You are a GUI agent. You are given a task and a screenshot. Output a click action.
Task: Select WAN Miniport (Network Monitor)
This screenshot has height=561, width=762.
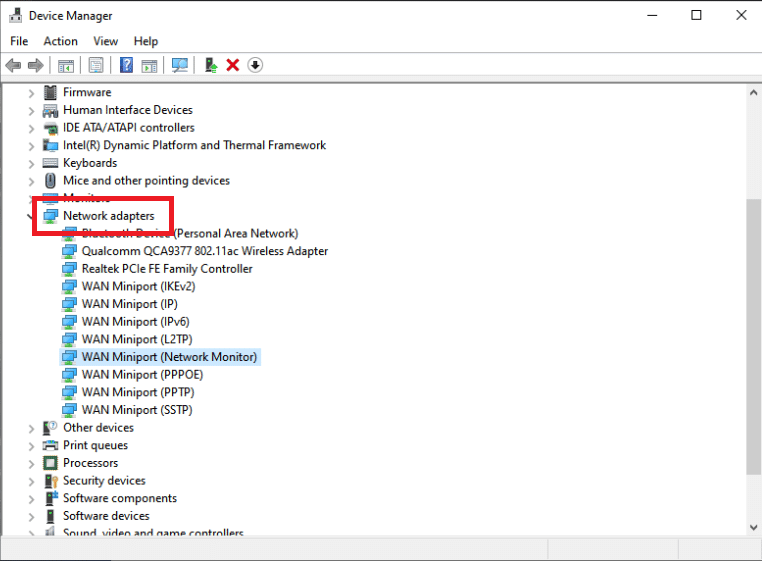pyautogui.click(x=169, y=357)
